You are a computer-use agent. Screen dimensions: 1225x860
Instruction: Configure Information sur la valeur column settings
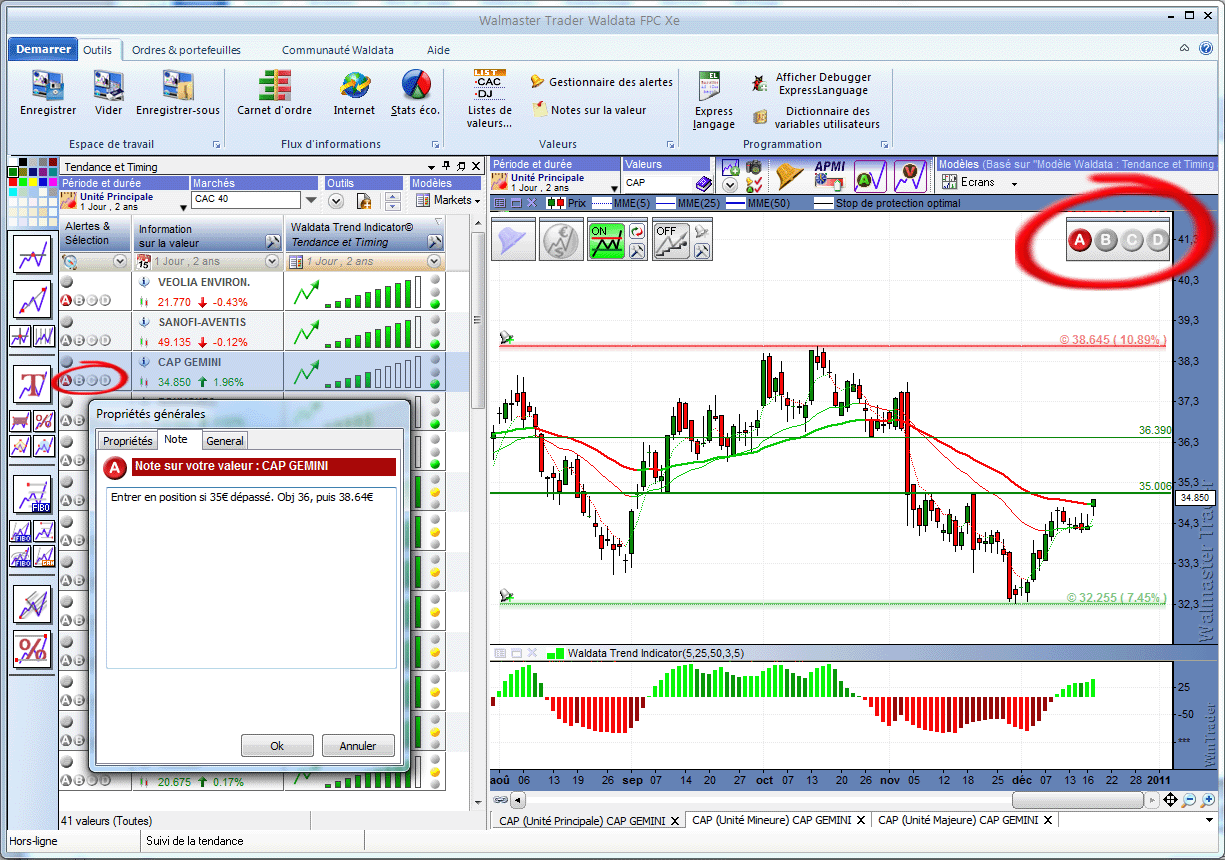pos(271,241)
